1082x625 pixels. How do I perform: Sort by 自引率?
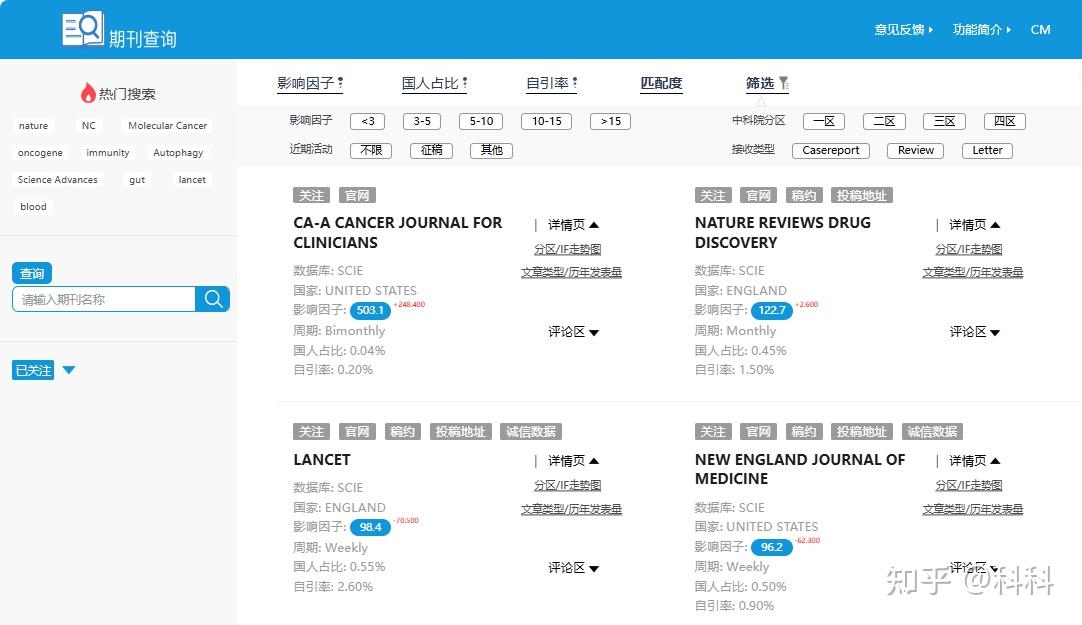point(551,83)
